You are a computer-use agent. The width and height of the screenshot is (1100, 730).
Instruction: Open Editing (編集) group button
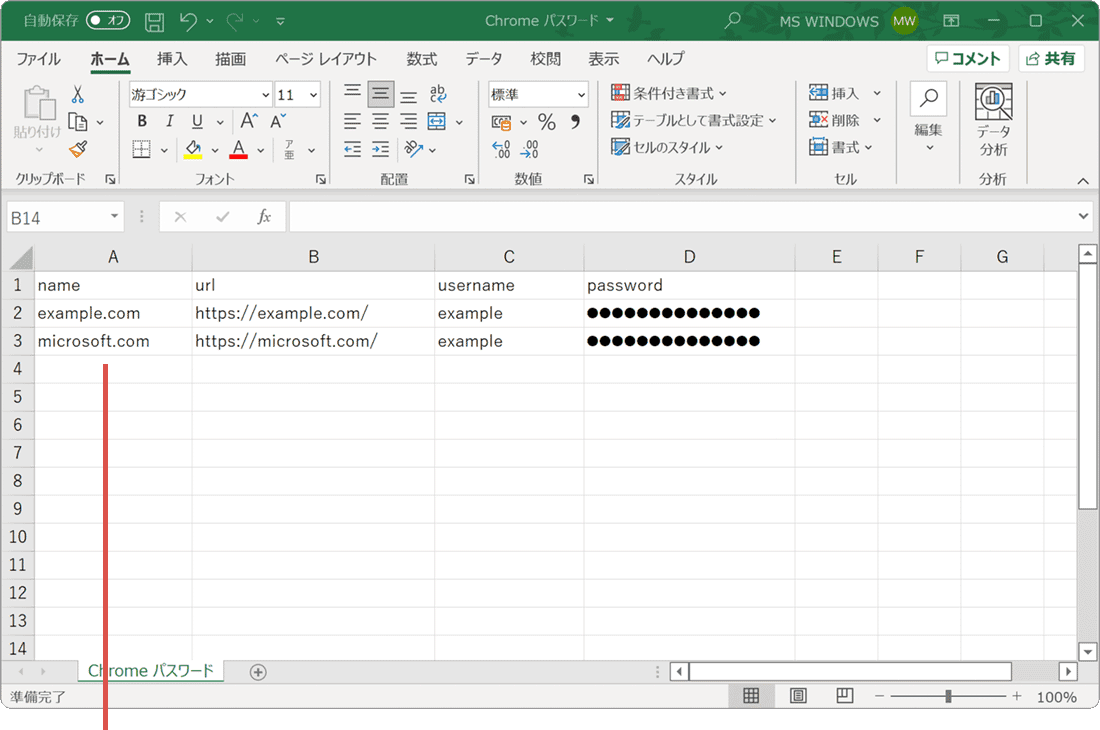pyautogui.click(x=928, y=116)
